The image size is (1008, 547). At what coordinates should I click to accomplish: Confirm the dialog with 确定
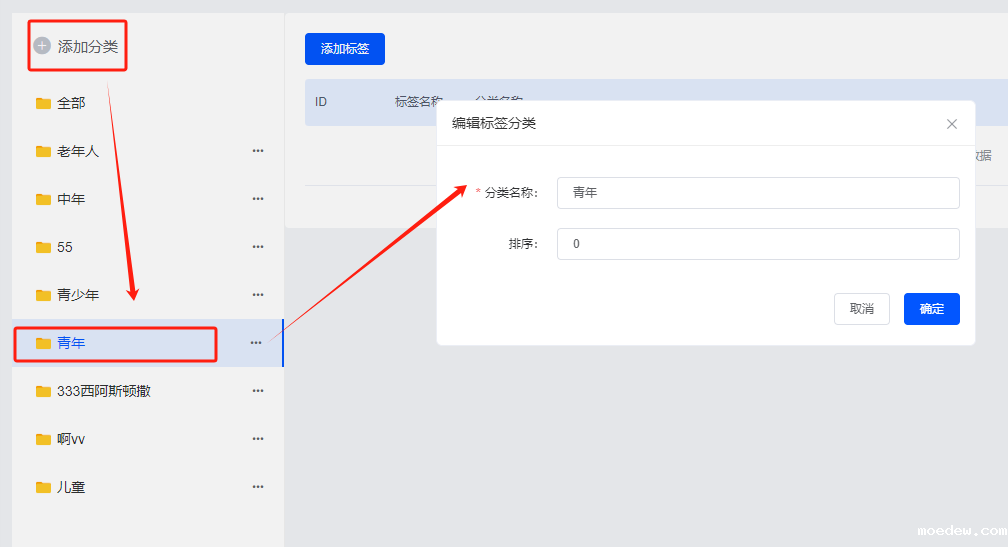click(931, 309)
